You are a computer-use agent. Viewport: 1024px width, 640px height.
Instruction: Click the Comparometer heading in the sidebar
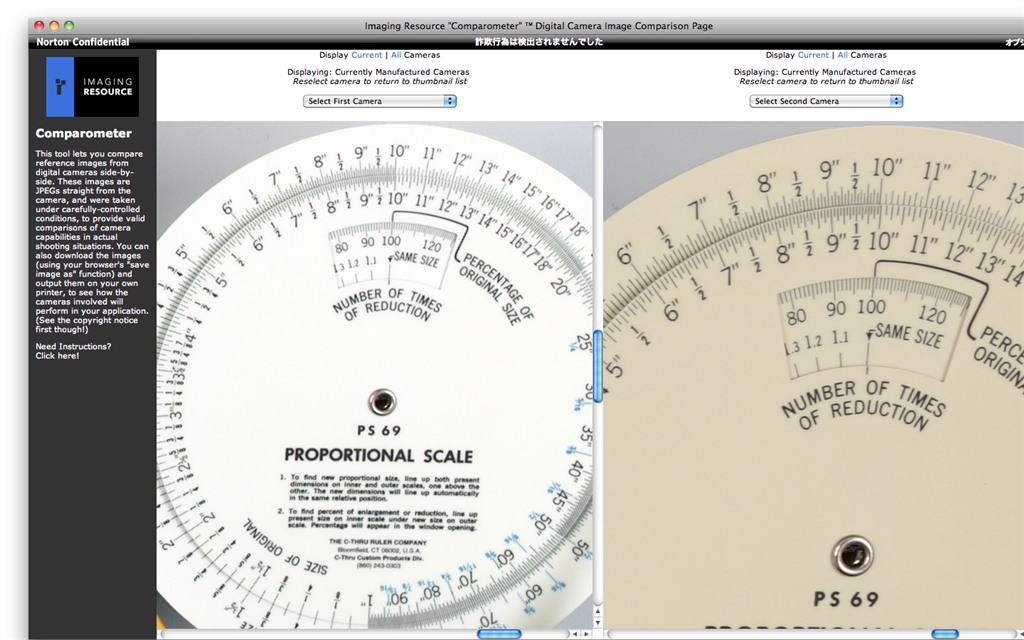pos(84,133)
